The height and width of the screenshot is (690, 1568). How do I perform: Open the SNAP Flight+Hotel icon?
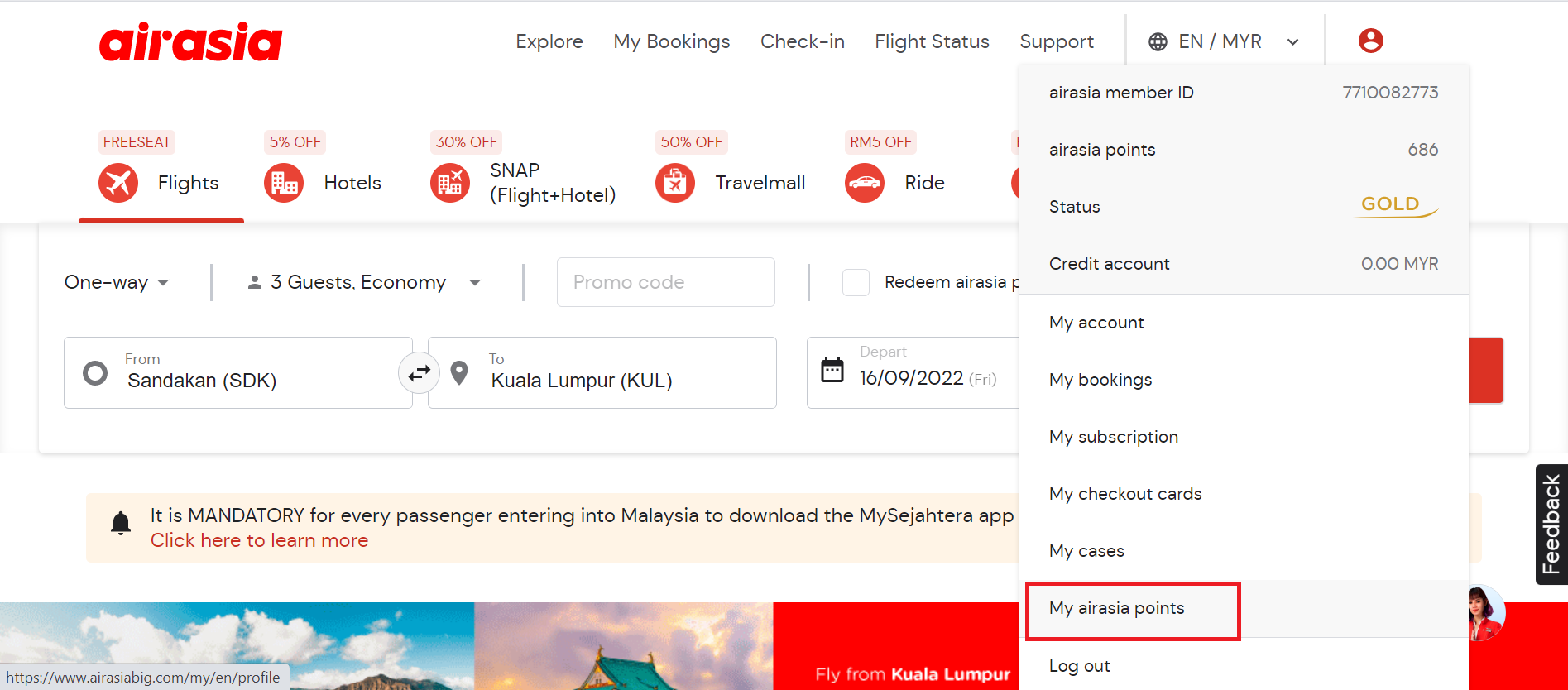click(450, 183)
